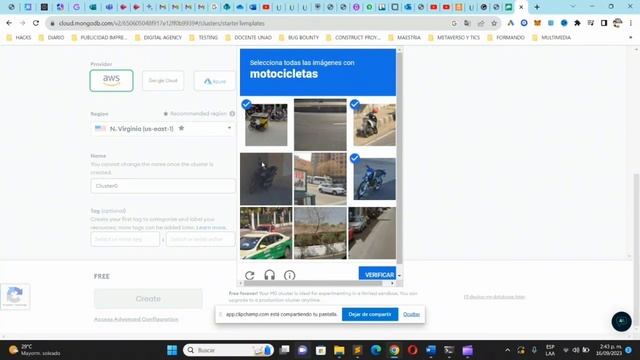Click the reCAPTCHA badge at page left
This screenshot has height=360, width=640.
point(15,296)
